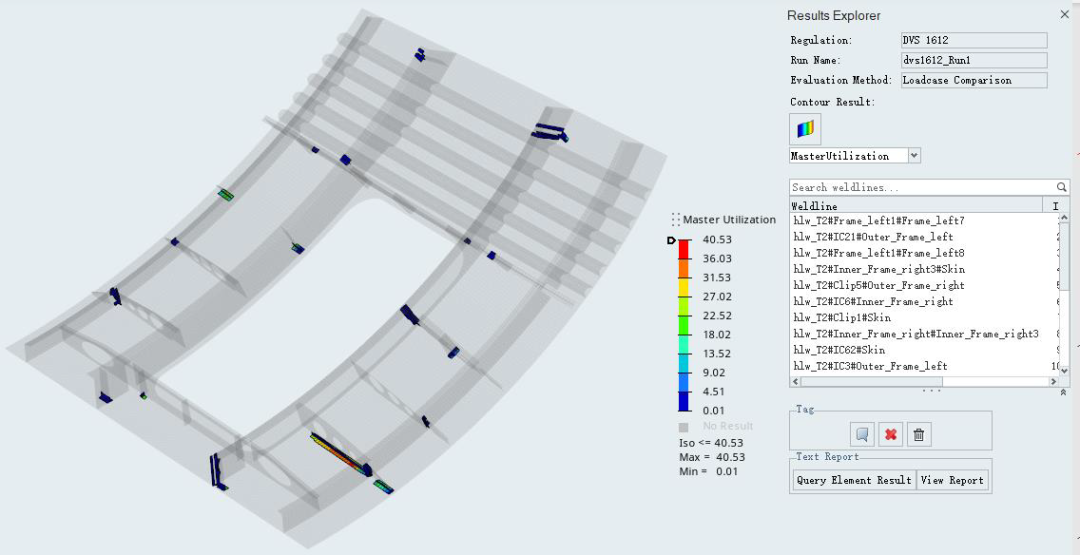Sort by the Weldline column header
The height and width of the screenshot is (555, 1080).
point(915,205)
